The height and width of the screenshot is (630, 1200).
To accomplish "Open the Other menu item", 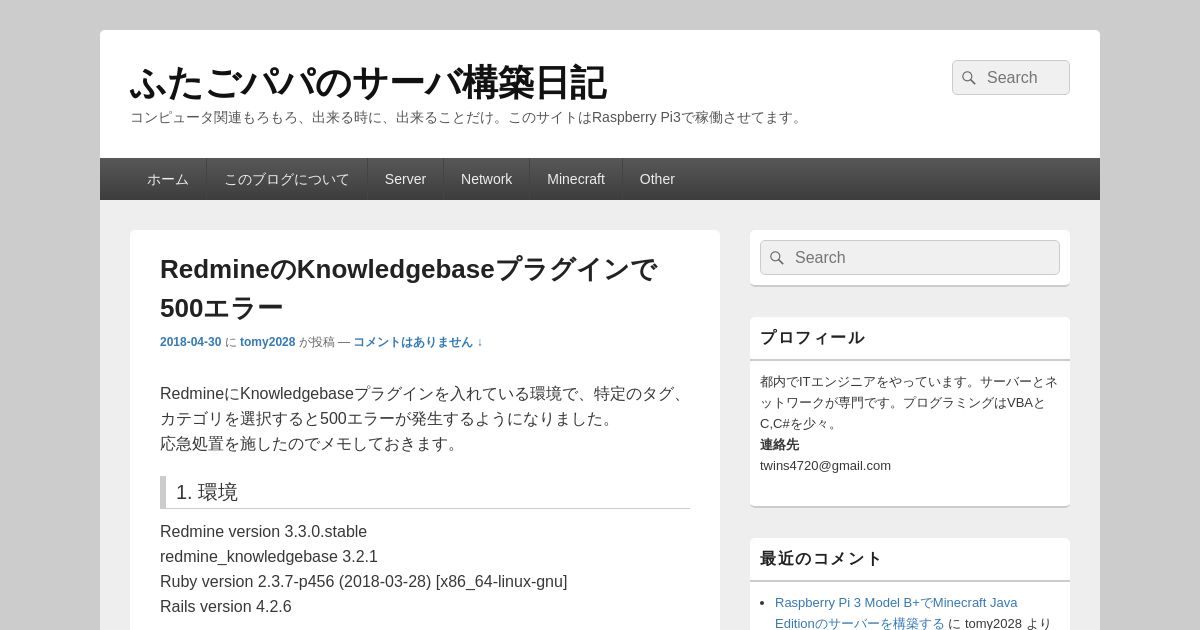I will (657, 179).
